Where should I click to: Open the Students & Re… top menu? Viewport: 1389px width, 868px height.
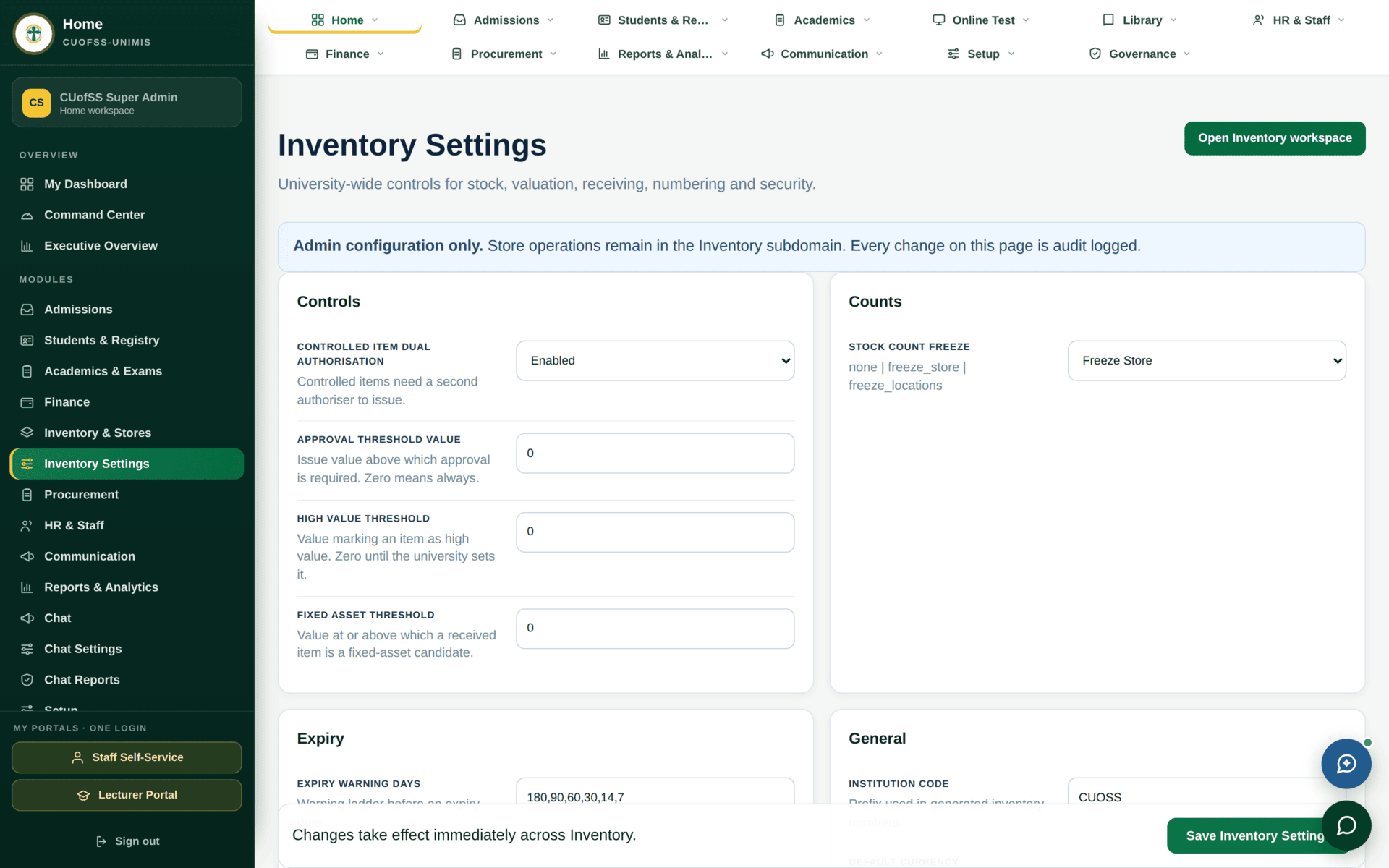point(663,20)
